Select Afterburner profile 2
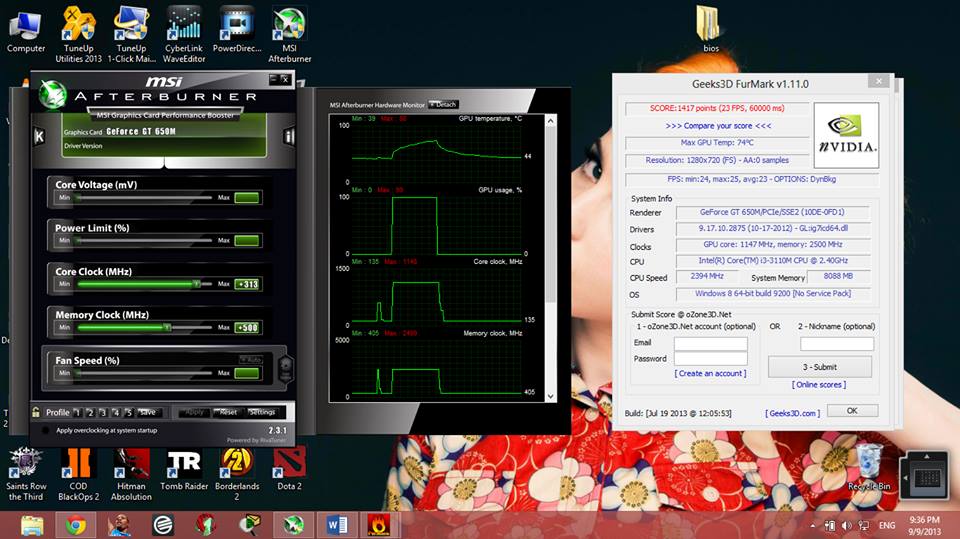960x539 pixels. click(90, 412)
